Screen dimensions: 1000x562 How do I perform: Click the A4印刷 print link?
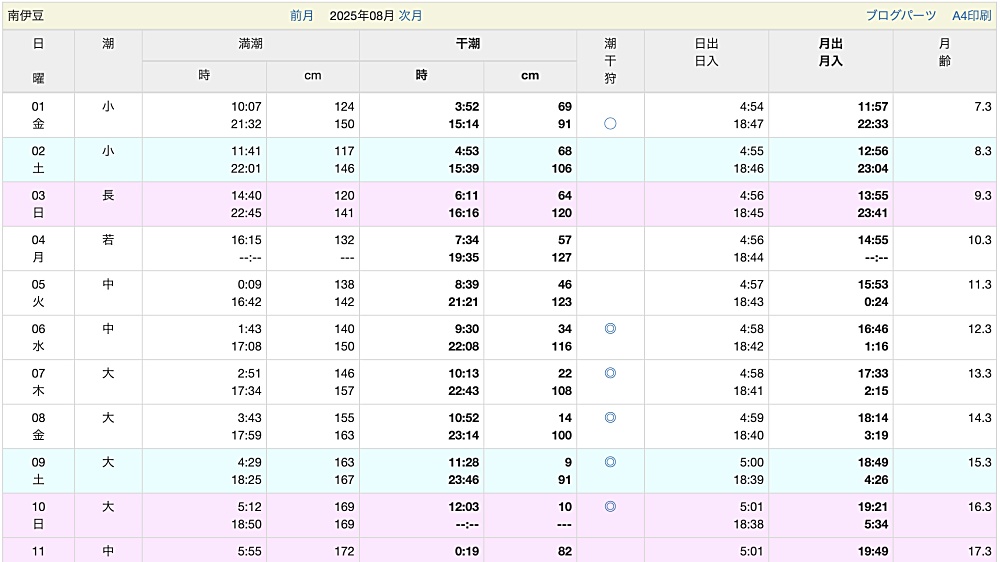[x=971, y=15]
